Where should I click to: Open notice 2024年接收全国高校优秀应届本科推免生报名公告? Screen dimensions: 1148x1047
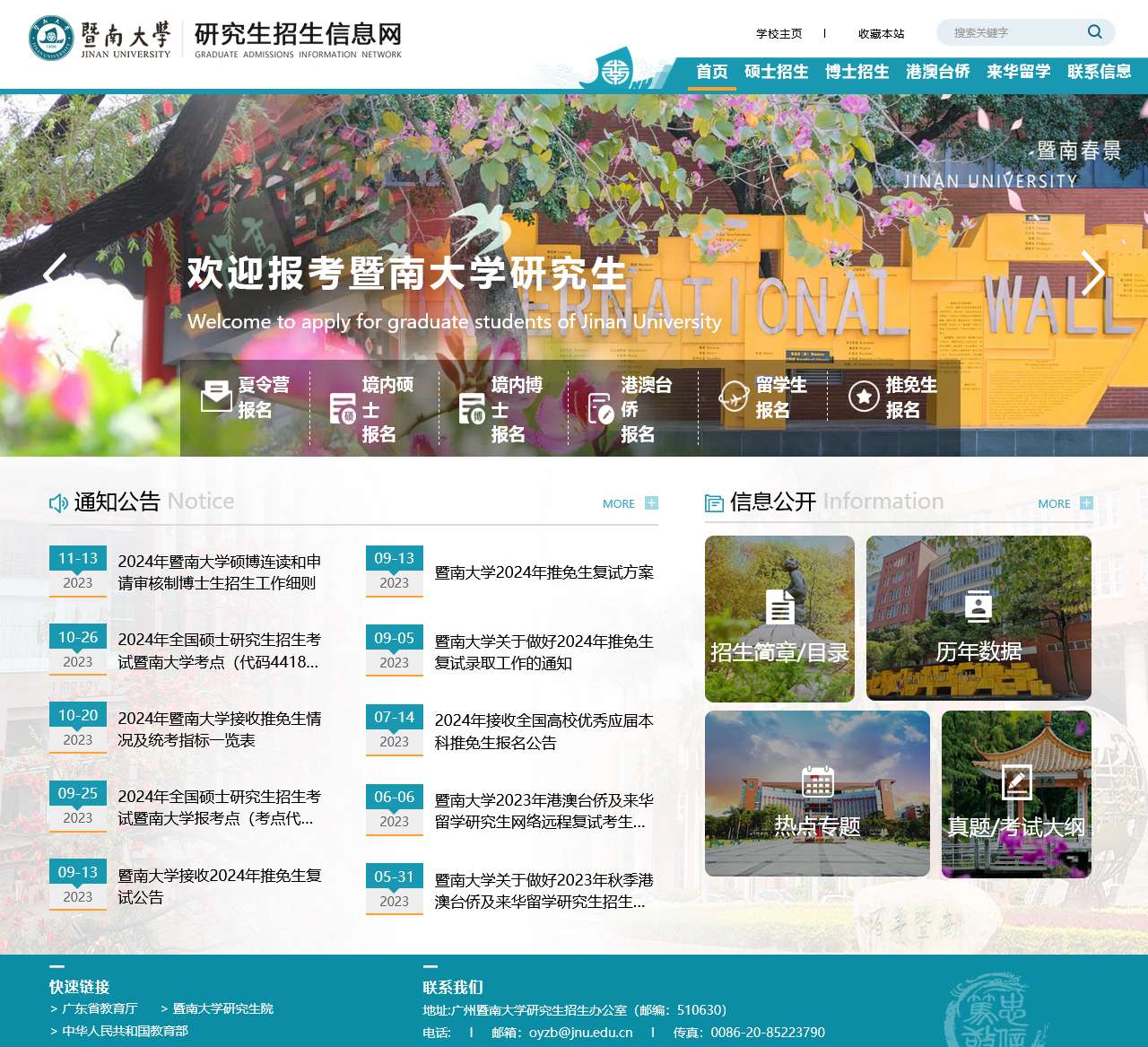pyautogui.click(x=544, y=731)
